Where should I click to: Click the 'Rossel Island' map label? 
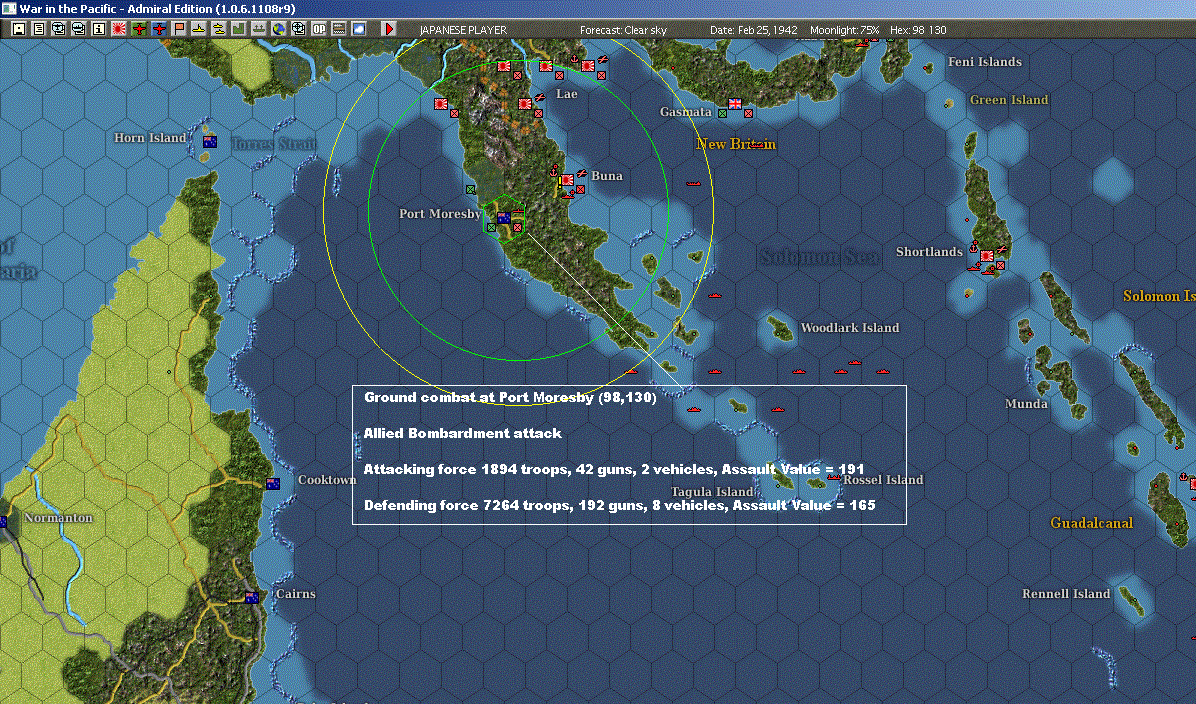click(x=883, y=480)
